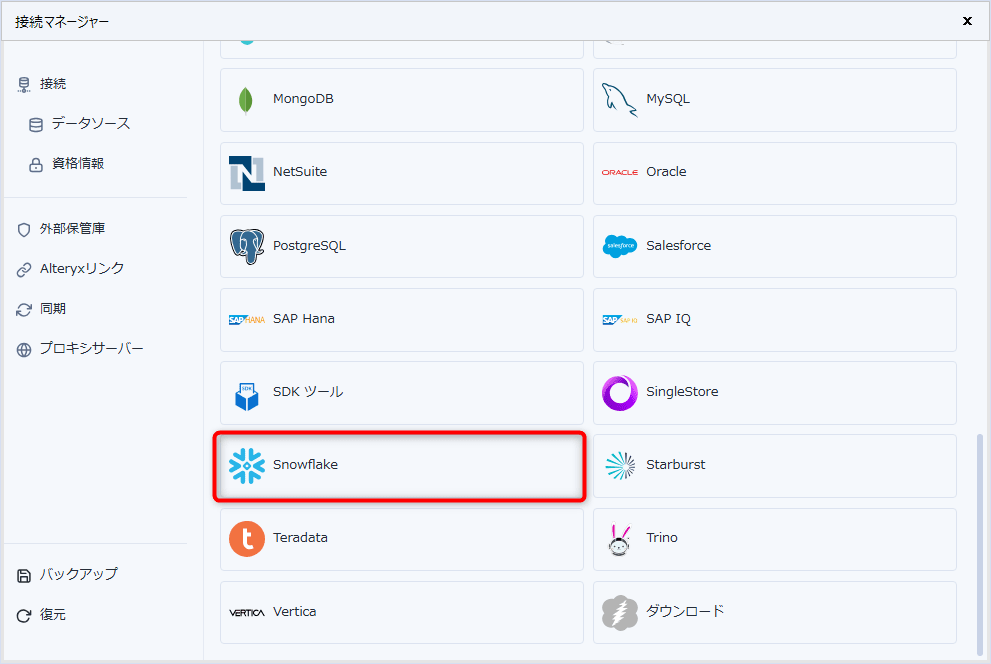991x664 pixels.
Task: Choose the Oracle connector
Action: point(775,172)
